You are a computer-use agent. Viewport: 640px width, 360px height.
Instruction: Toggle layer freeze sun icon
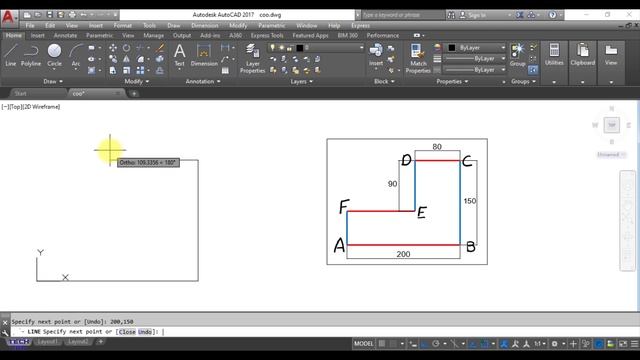[281, 48]
